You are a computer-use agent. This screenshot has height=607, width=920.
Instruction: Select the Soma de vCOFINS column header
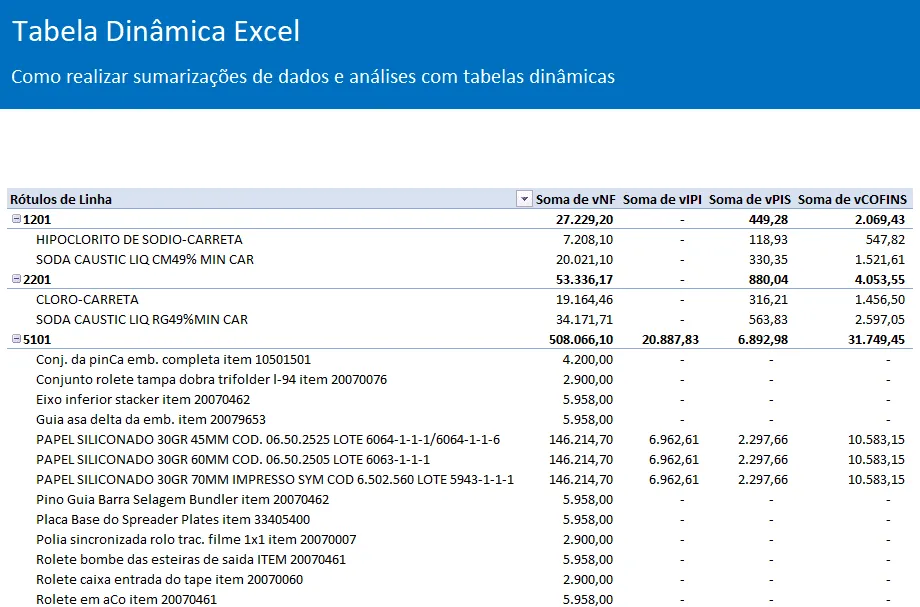point(852,199)
